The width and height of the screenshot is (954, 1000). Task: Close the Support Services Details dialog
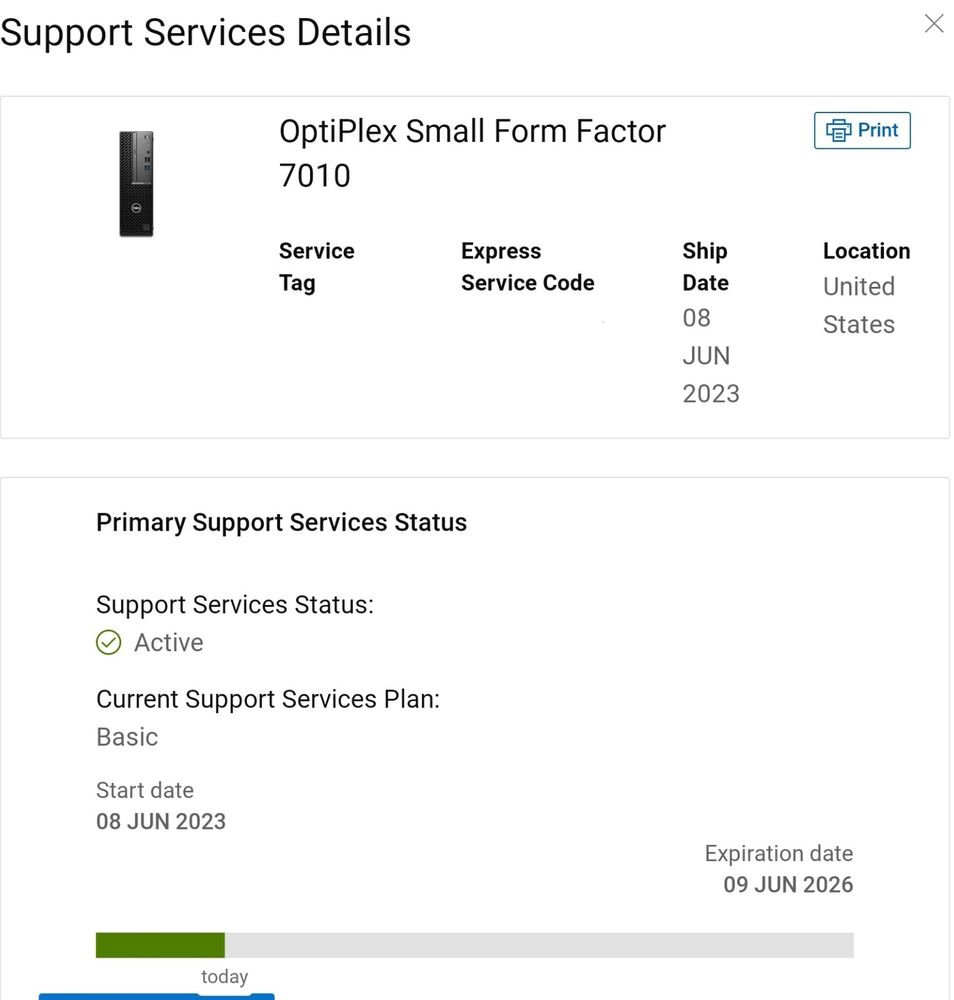(x=934, y=24)
